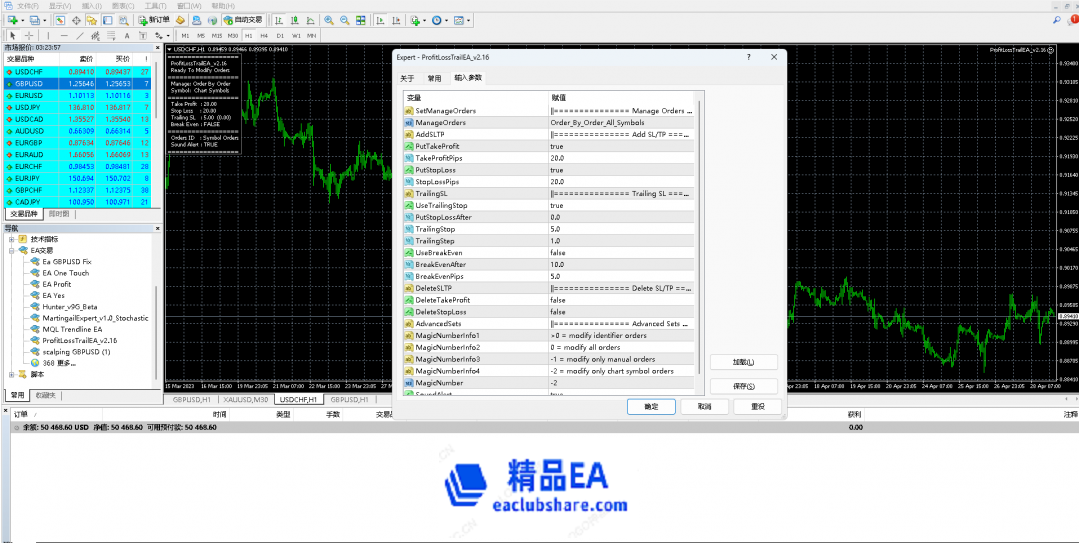Switch chart to line chart icon
Viewport: 1079px width, 543px height.
point(310,20)
